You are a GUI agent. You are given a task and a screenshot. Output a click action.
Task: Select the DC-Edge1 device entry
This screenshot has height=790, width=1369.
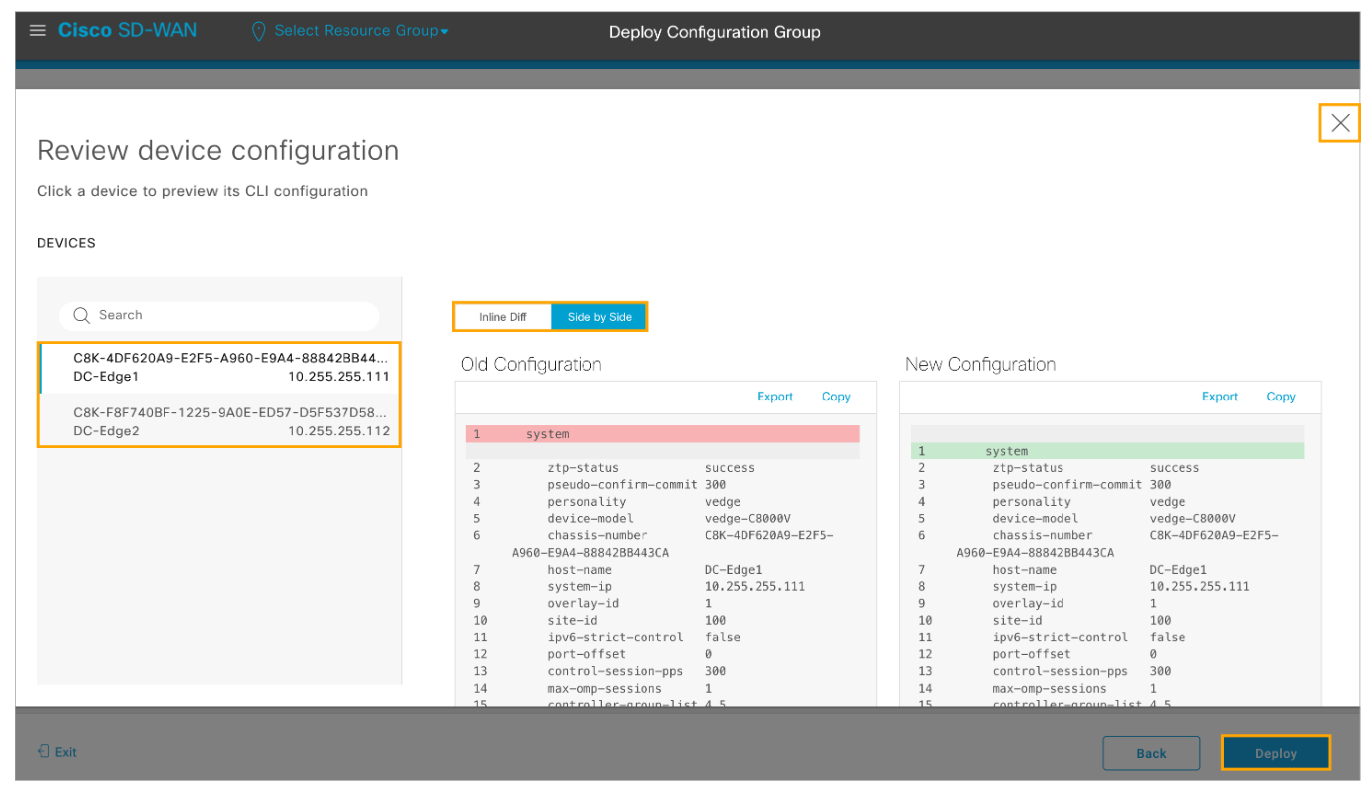coord(220,367)
